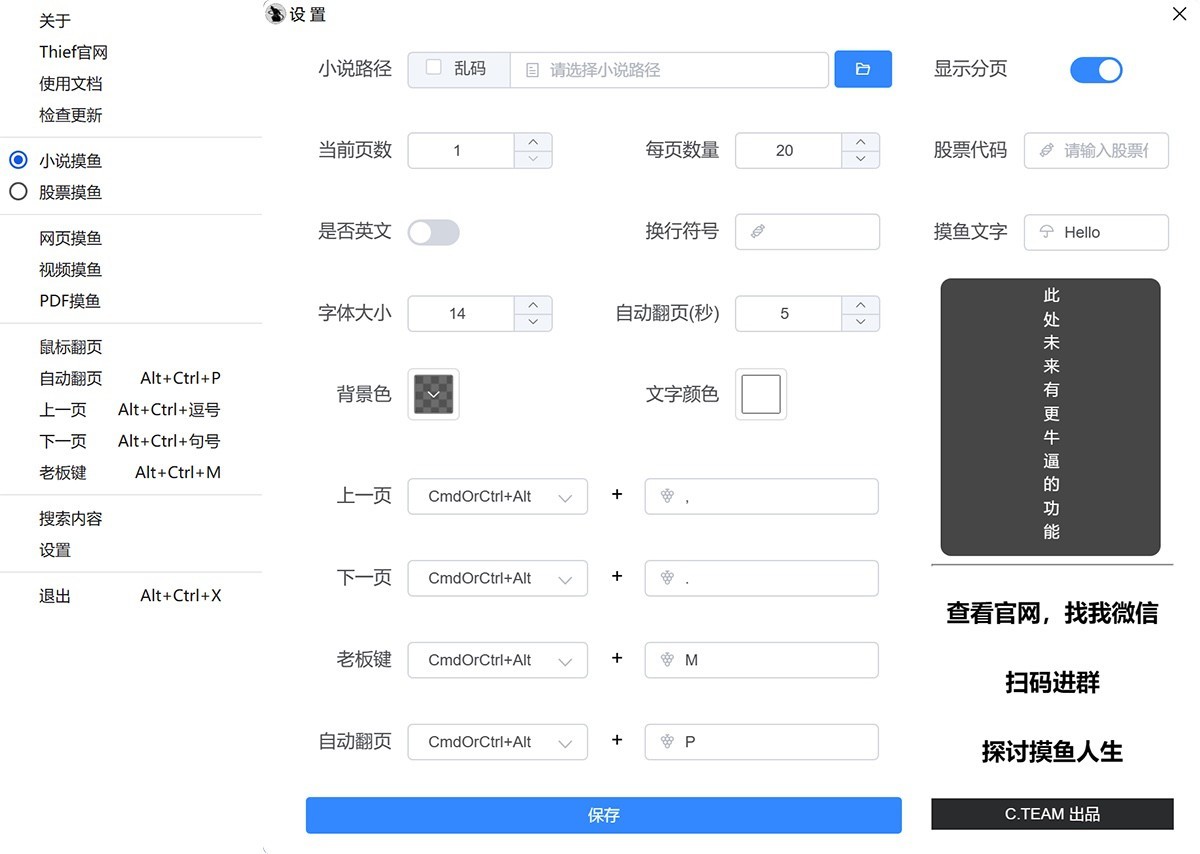The width and height of the screenshot is (1200, 854).
Task: Open the CmdOrCtrl+Alt dropdown for 上一页
Action: (497, 495)
